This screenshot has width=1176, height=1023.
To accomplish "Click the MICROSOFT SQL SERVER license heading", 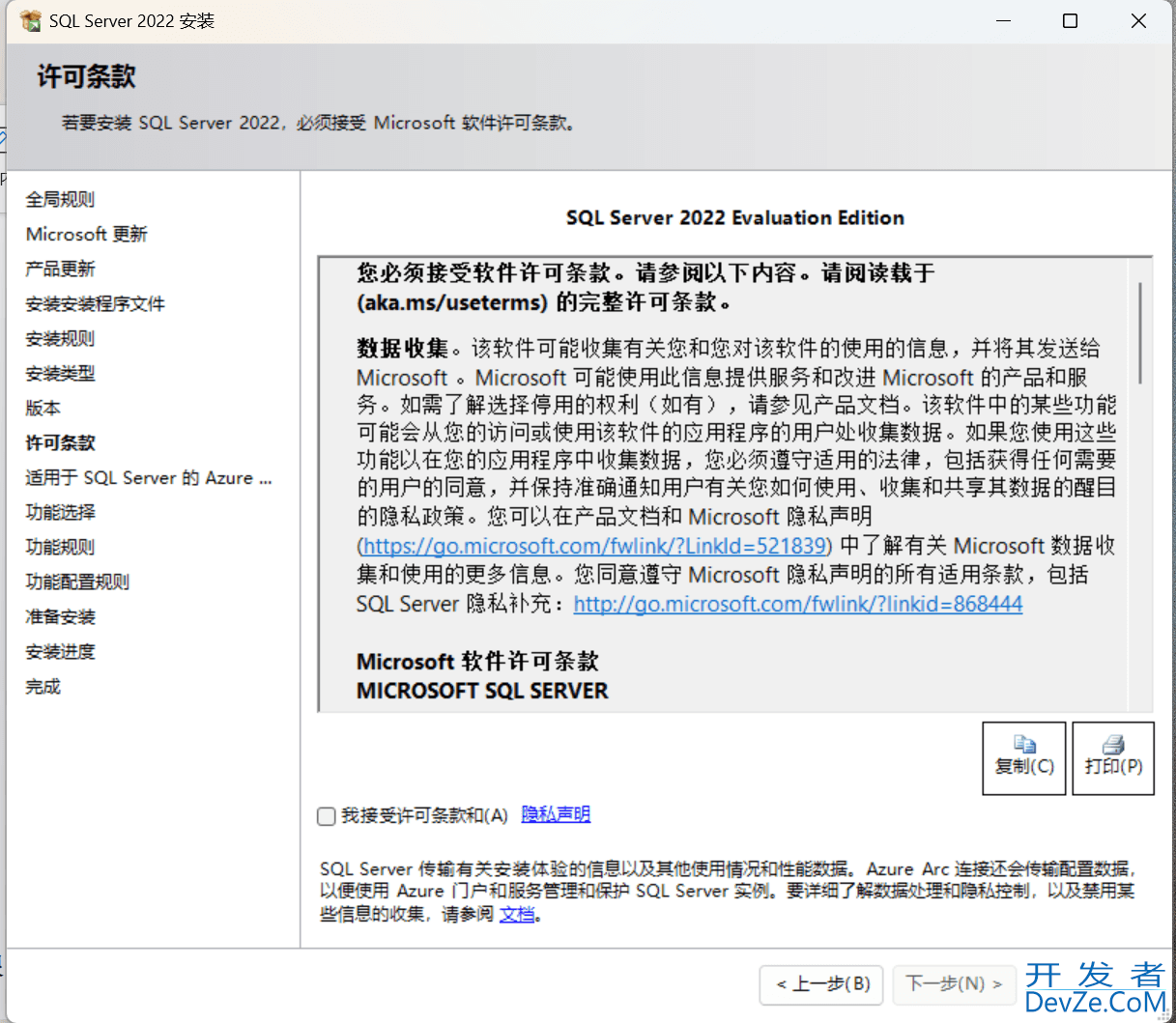I will click(482, 691).
